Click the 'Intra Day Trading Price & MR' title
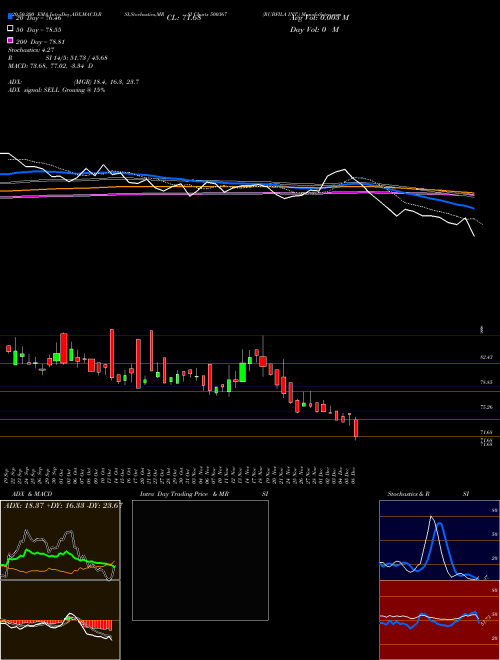The width and height of the screenshot is (500, 660). coord(184,494)
